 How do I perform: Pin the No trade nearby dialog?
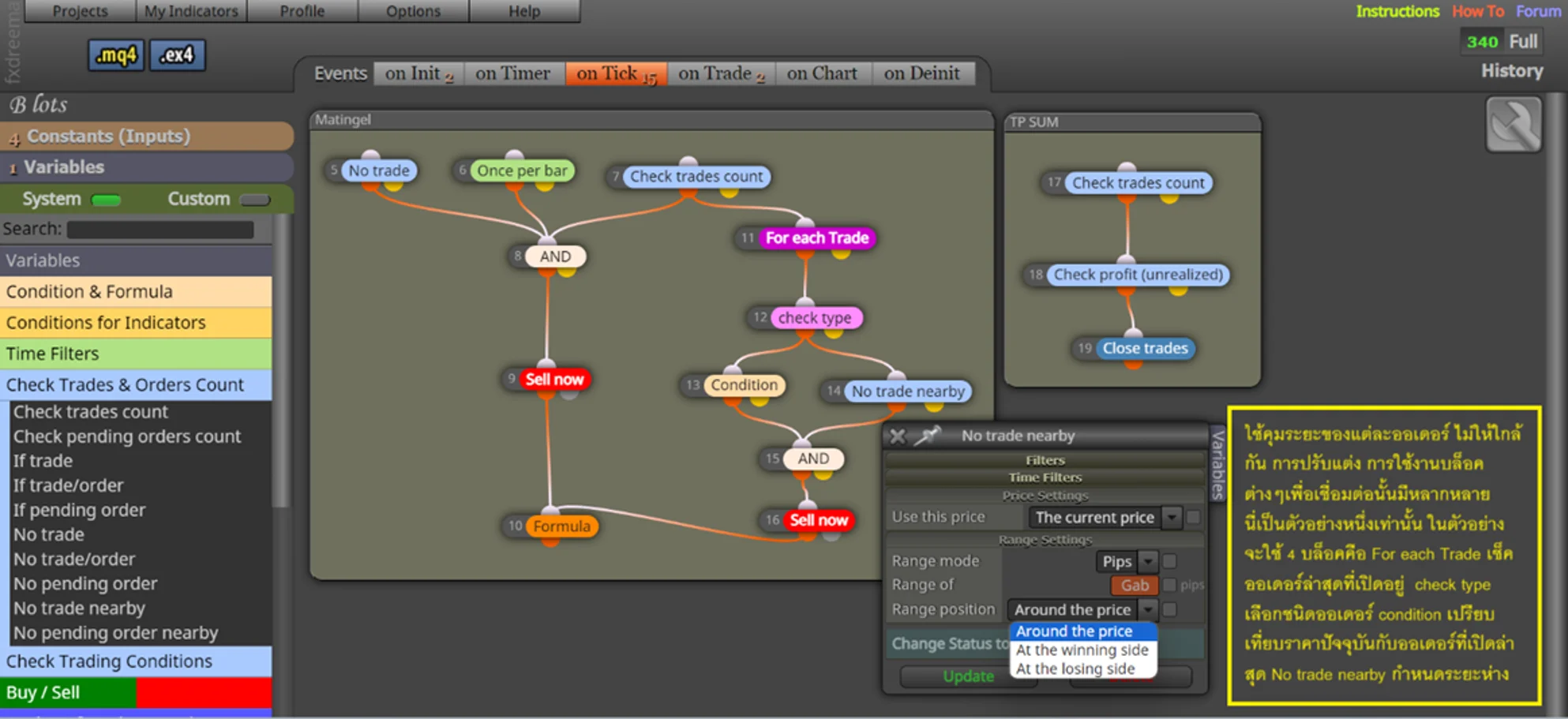pos(928,436)
